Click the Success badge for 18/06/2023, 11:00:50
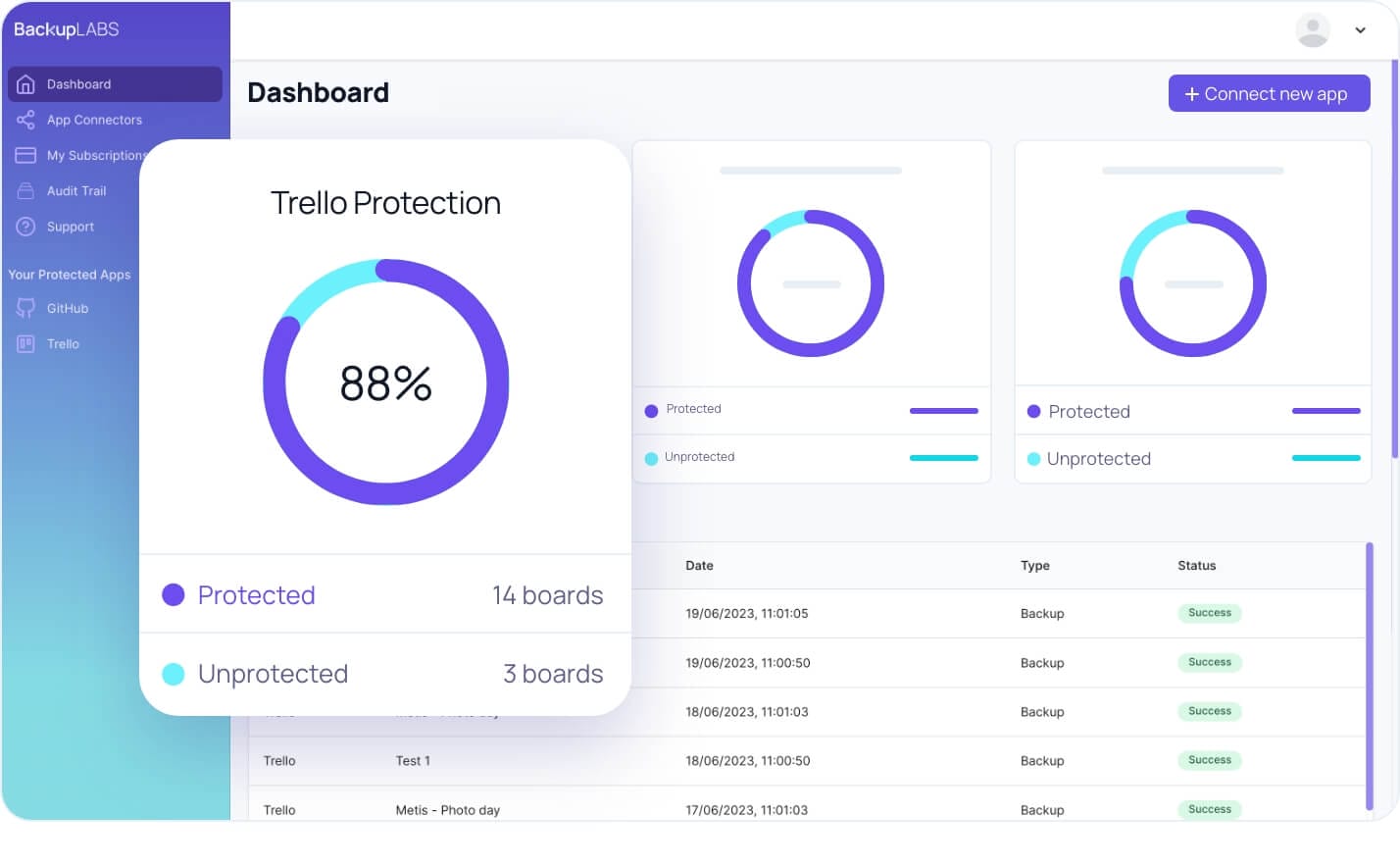This screenshot has height=865, width=1400. coord(1210,760)
